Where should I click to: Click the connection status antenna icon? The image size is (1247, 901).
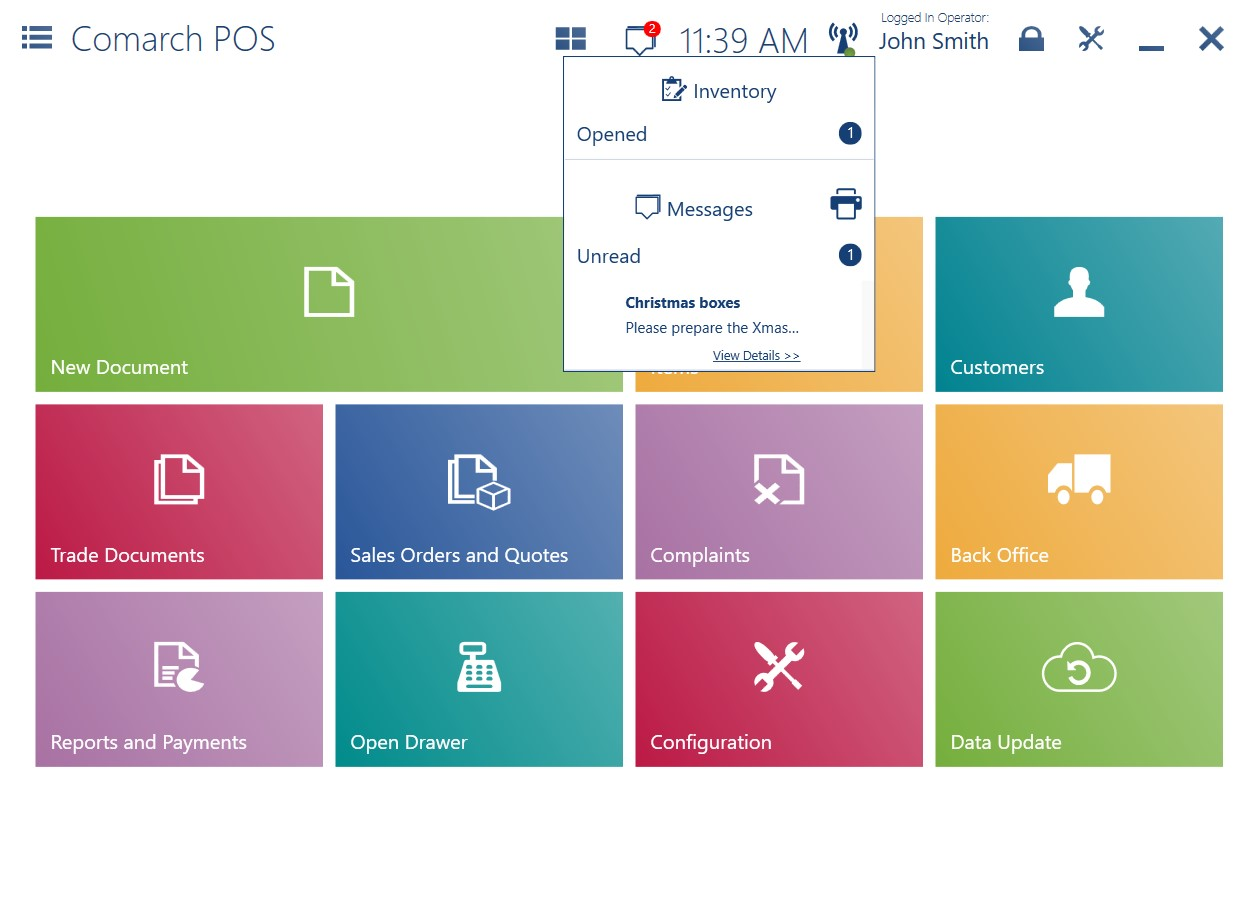tap(843, 39)
